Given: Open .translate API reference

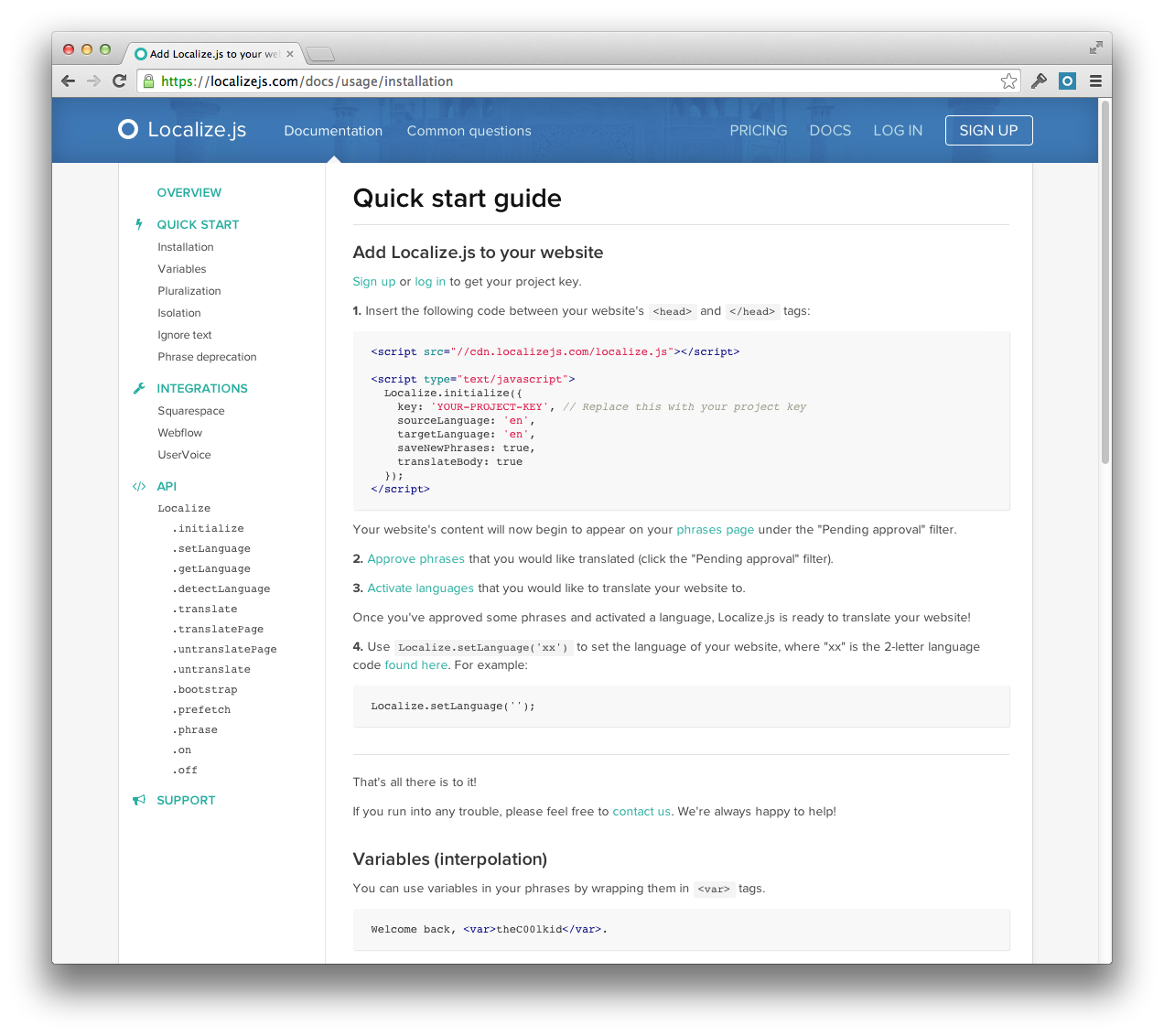Looking at the screenshot, I should point(205,609).
